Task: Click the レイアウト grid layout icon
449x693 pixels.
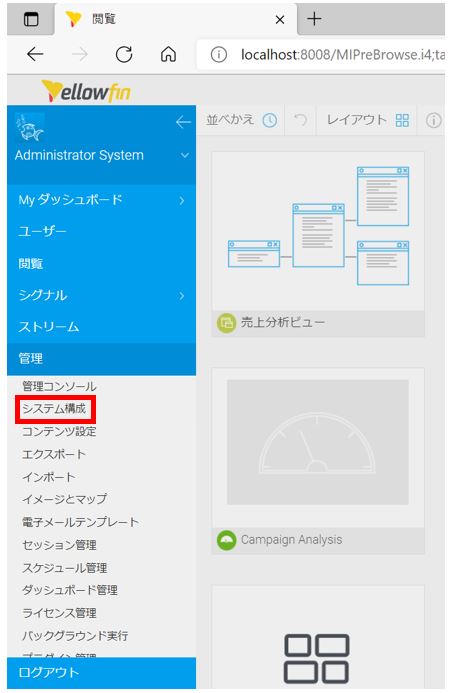Action: pyautogui.click(x=402, y=120)
